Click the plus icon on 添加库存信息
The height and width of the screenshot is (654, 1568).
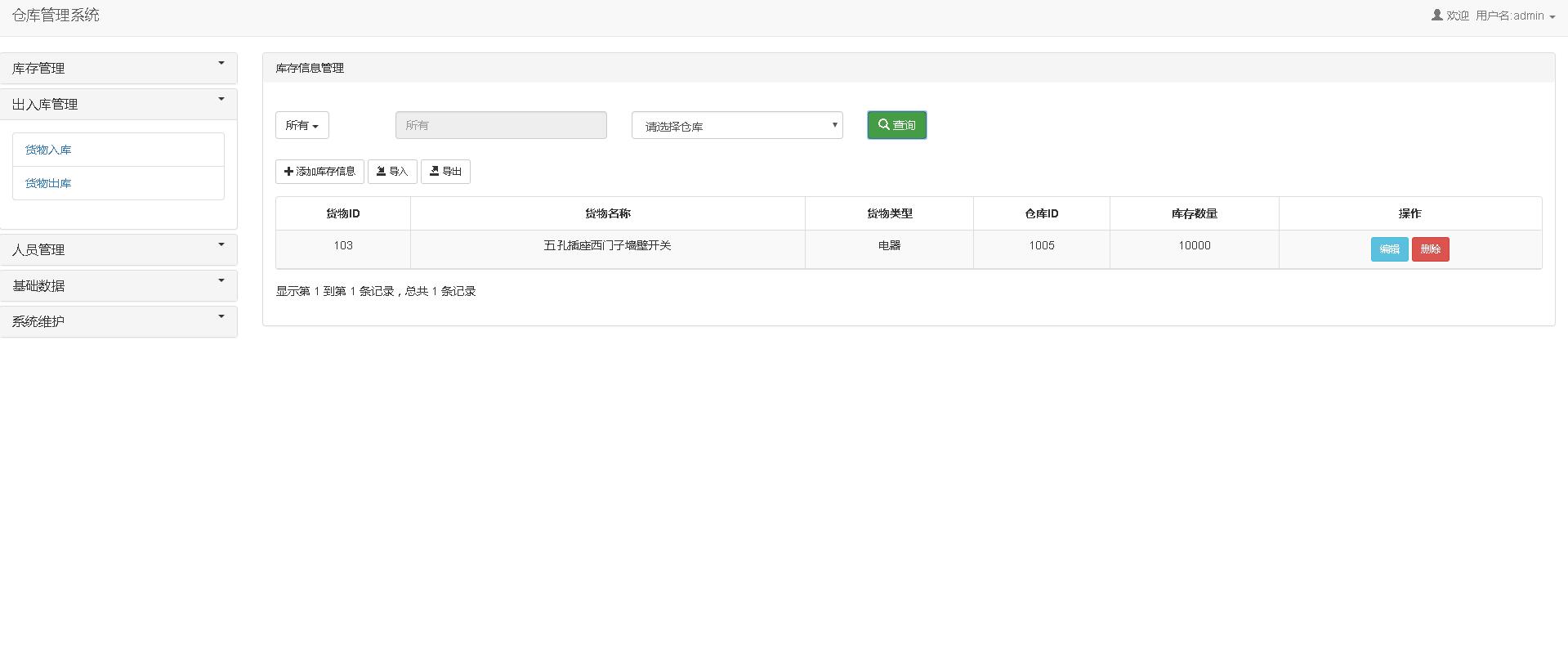pos(288,172)
